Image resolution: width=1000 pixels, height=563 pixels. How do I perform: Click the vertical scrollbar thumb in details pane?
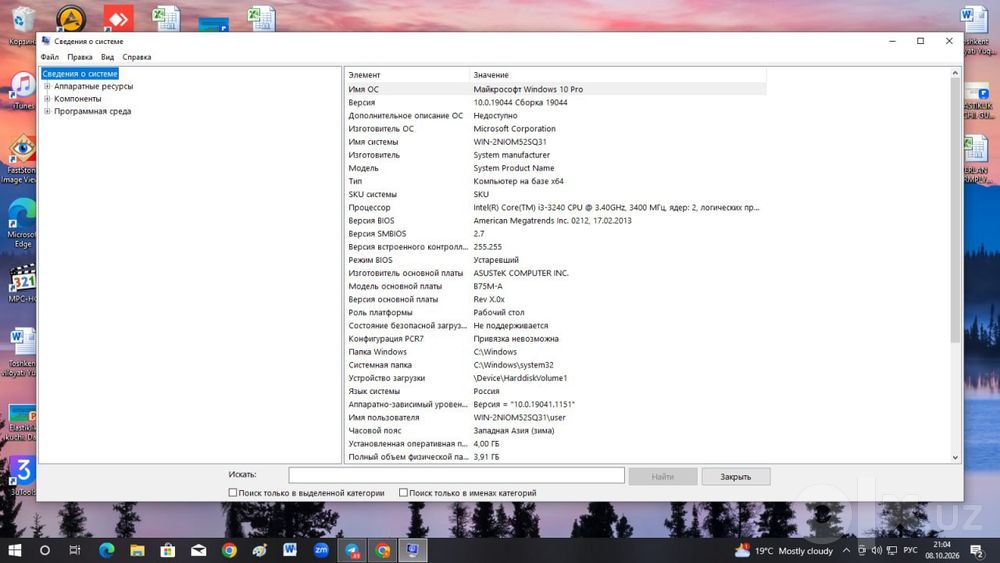click(x=955, y=210)
